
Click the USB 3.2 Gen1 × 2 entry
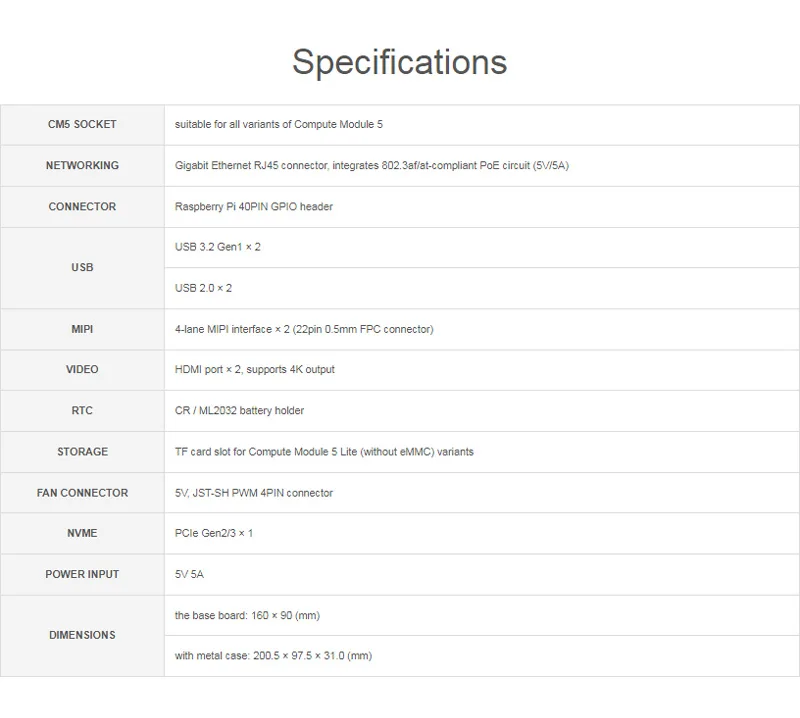(x=217, y=247)
